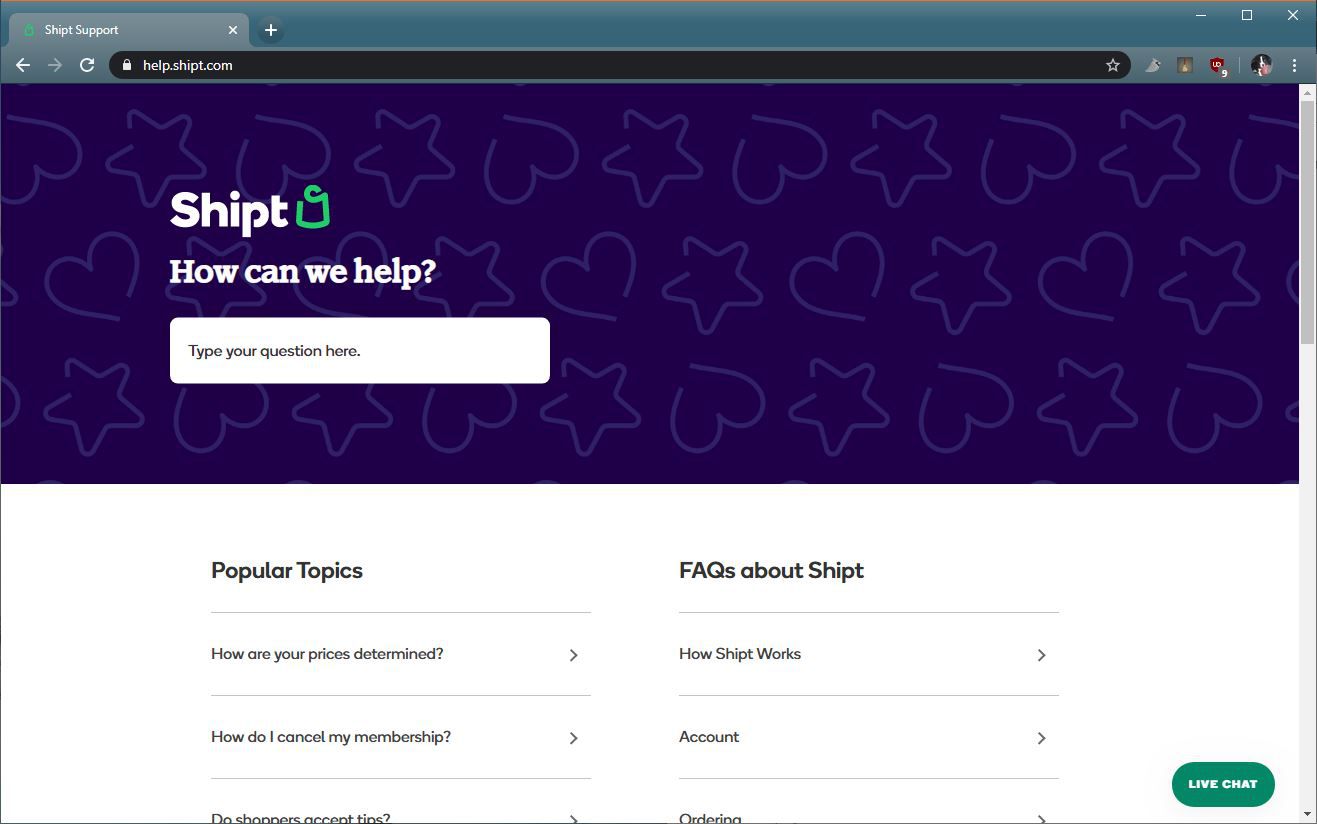This screenshot has width=1317, height=824.
Task: Click the 'Type your question here' search box
Action: pyautogui.click(x=360, y=350)
